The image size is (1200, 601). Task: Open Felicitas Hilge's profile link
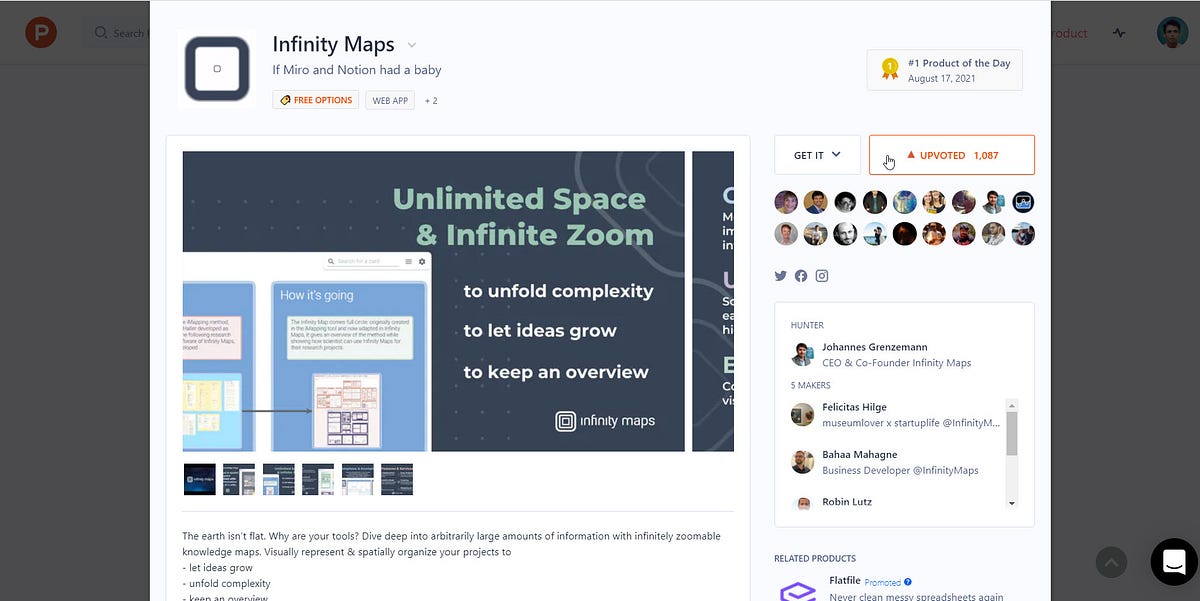(854, 407)
